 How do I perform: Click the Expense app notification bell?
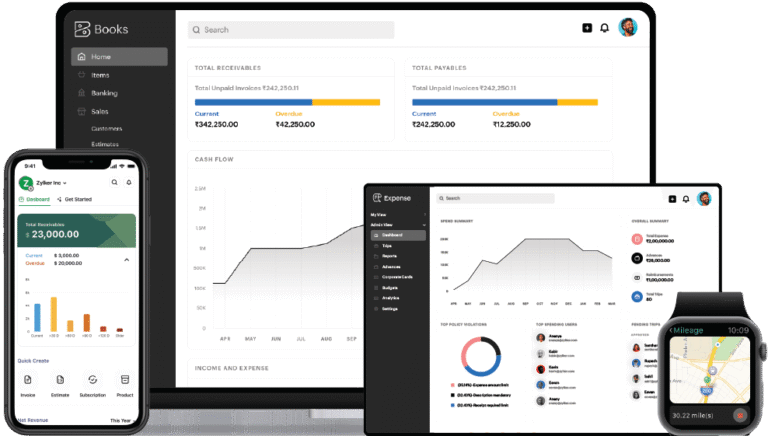coord(687,198)
